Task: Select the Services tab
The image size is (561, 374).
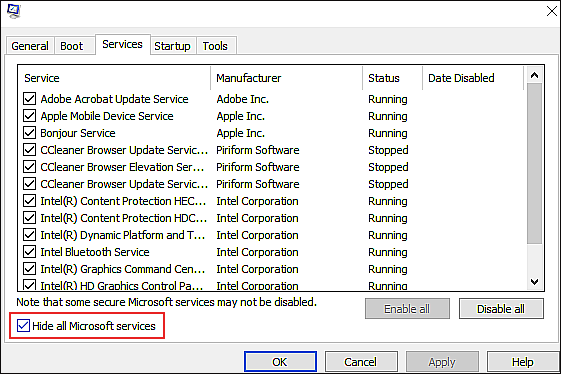Action: coord(122,44)
